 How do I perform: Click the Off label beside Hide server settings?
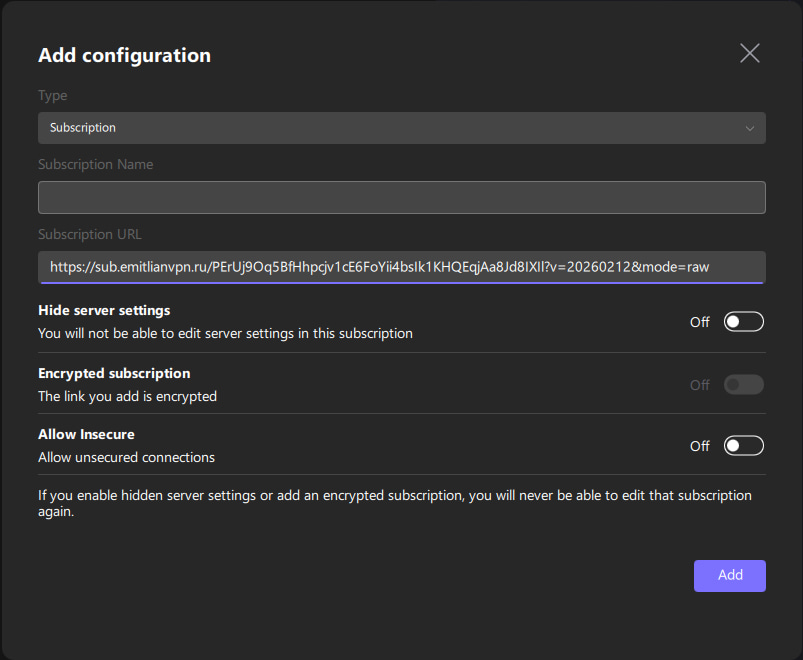pyautogui.click(x=699, y=322)
